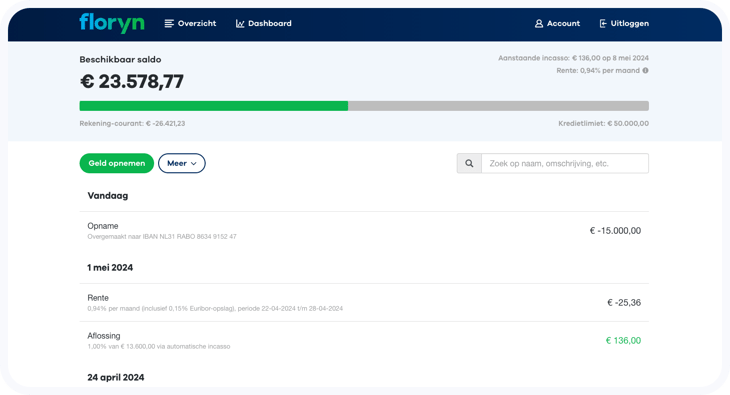Click the green credit usage progress bar
Image resolution: width=730 pixels, height=395 pixels.
pos(214,106)
